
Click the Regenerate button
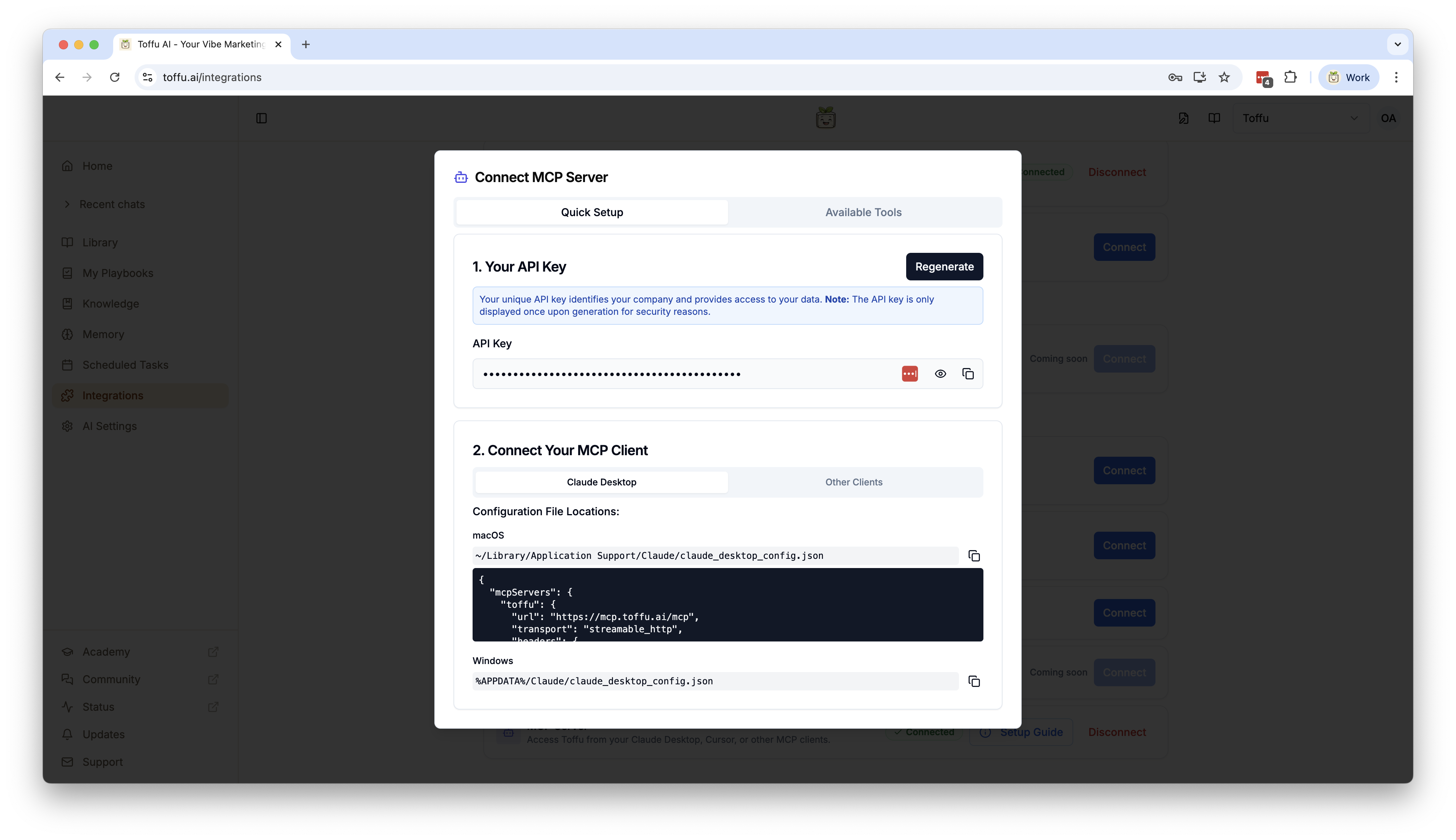[x=944, y=267]
